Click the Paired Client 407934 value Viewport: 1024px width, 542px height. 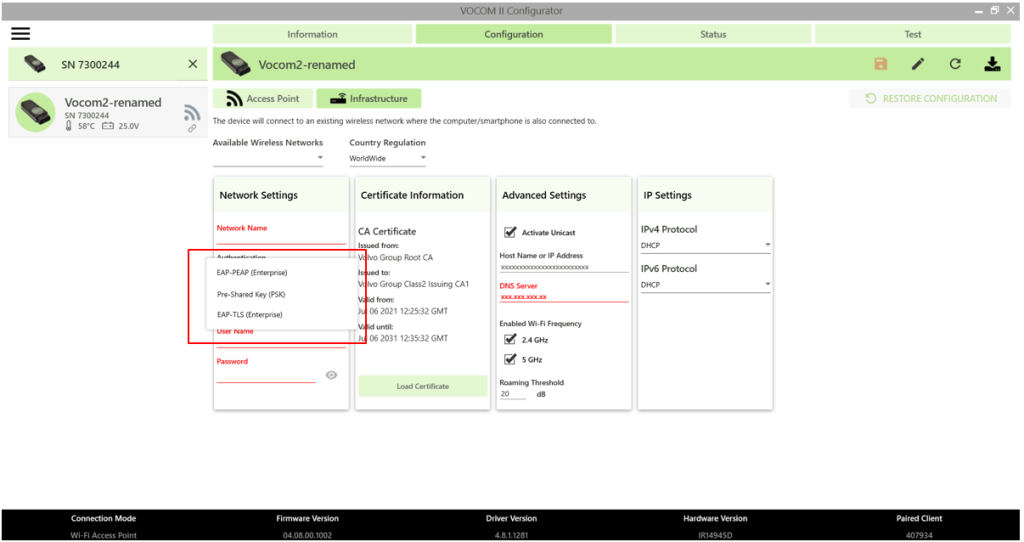coord(919,535)
